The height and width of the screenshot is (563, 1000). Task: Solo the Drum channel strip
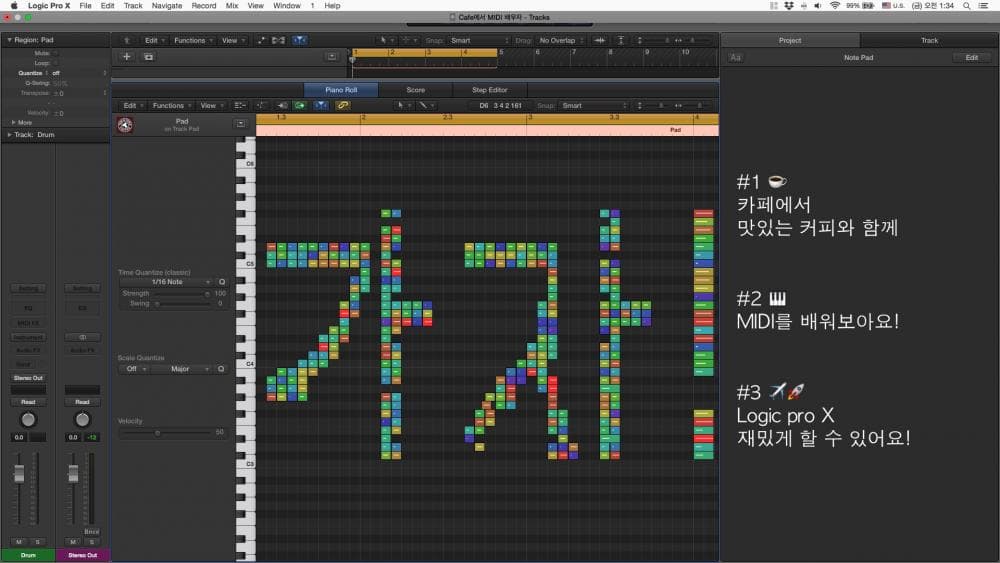(38, 542)
